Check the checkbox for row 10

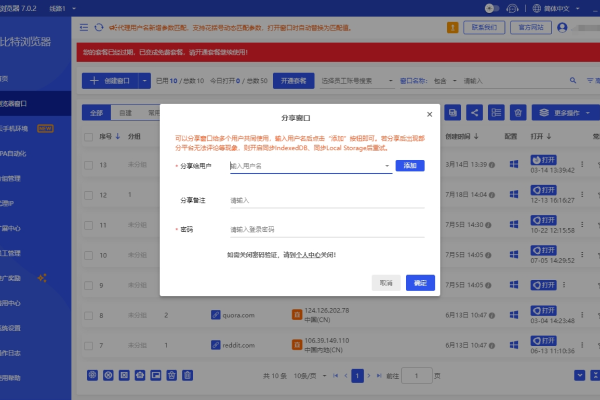click(88, 255)
